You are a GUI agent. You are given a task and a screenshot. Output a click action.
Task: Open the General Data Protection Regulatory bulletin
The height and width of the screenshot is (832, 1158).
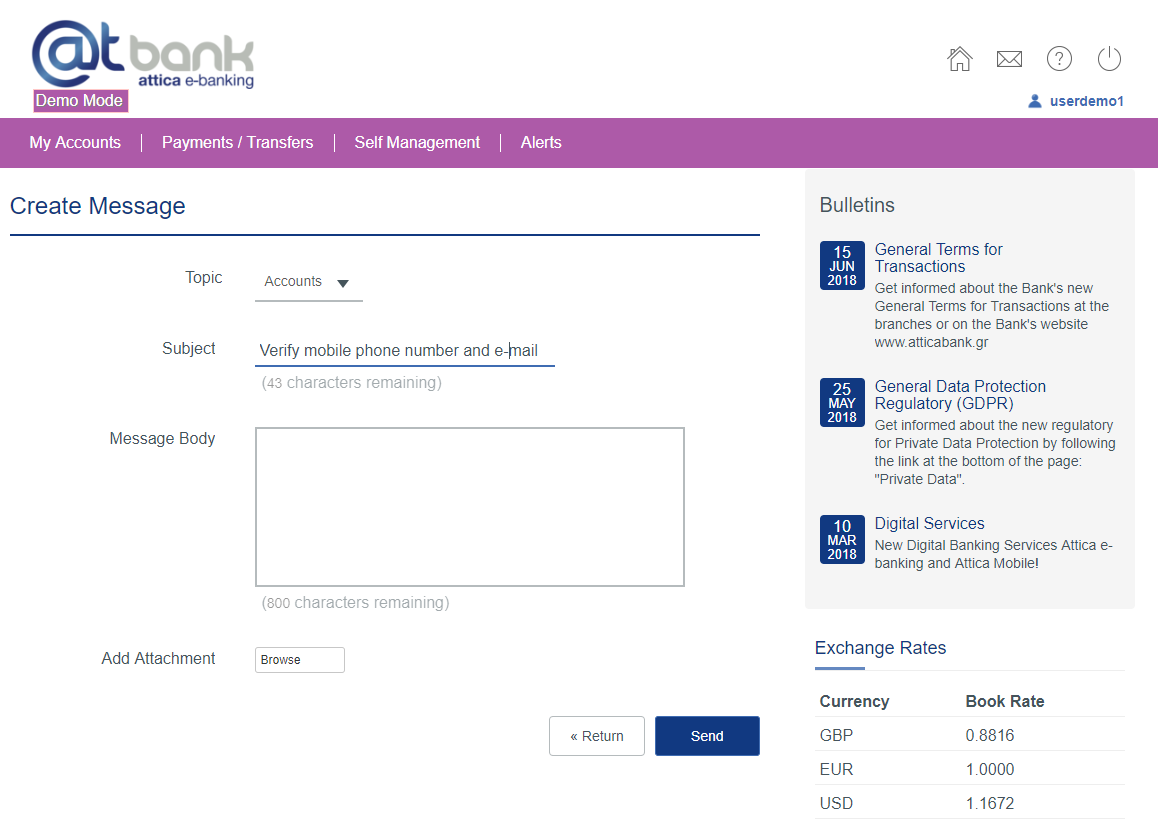[x=960, y=395]
